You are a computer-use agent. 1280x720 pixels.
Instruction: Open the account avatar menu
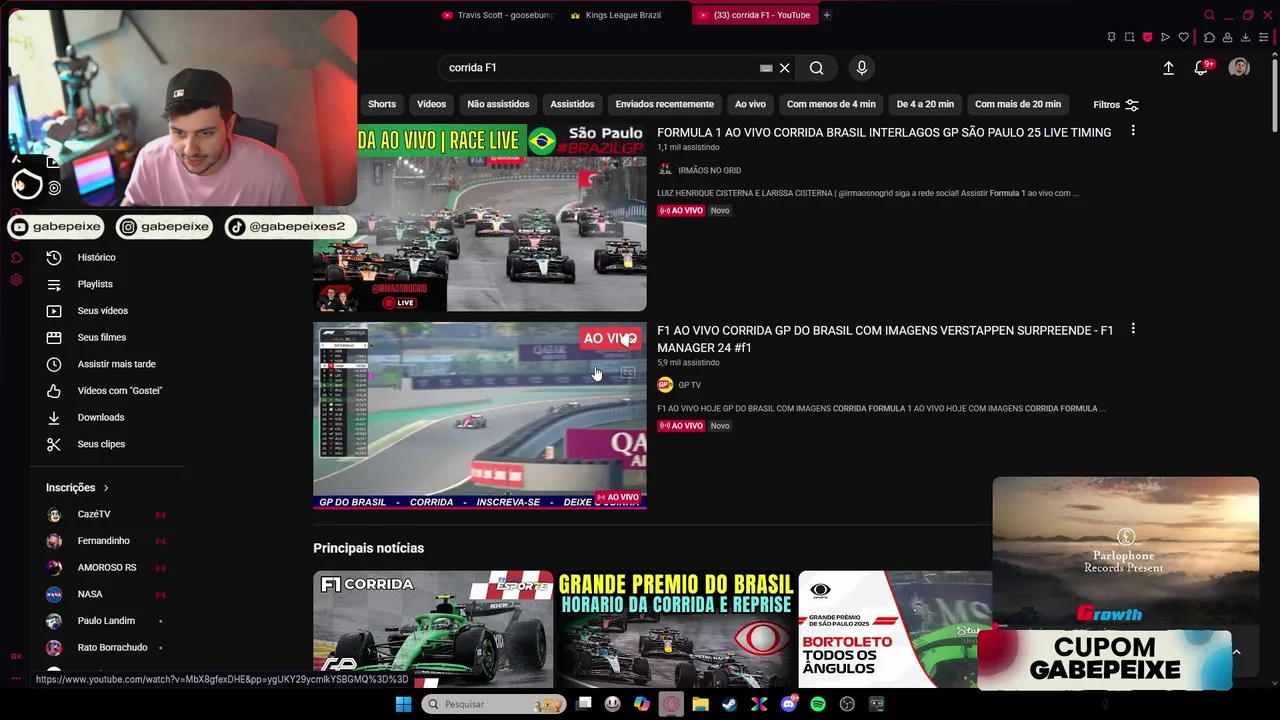[x=1239, y=68]
